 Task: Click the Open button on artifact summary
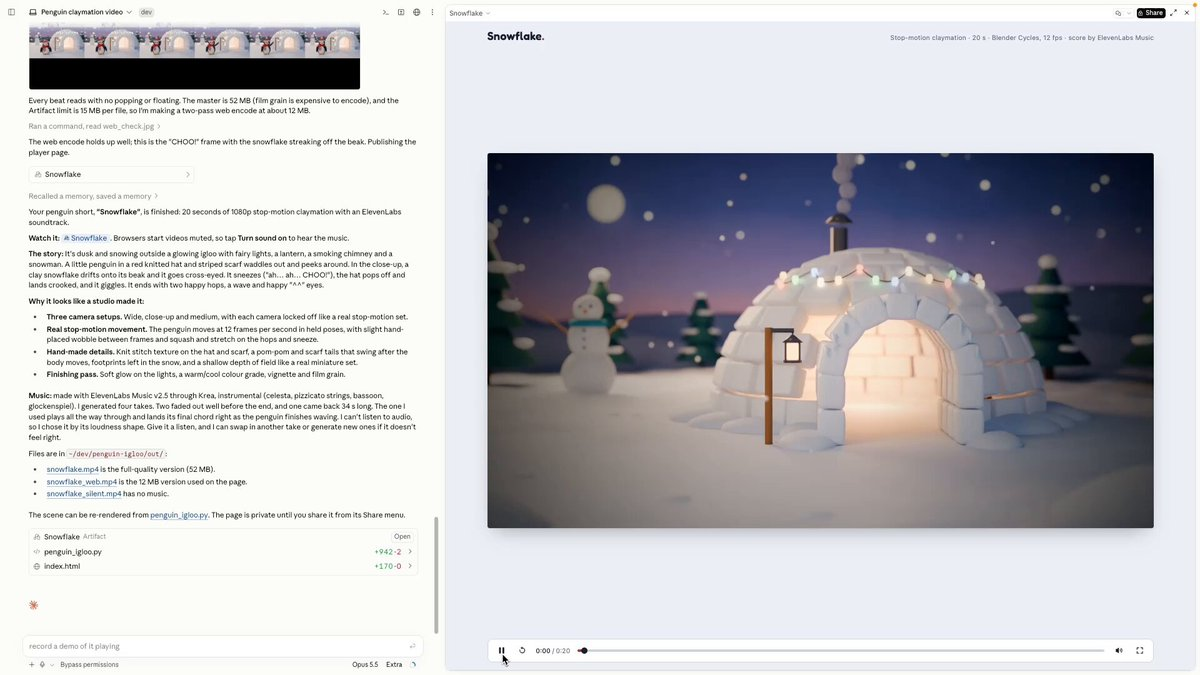pyautogui.click(x=402, y=536)
